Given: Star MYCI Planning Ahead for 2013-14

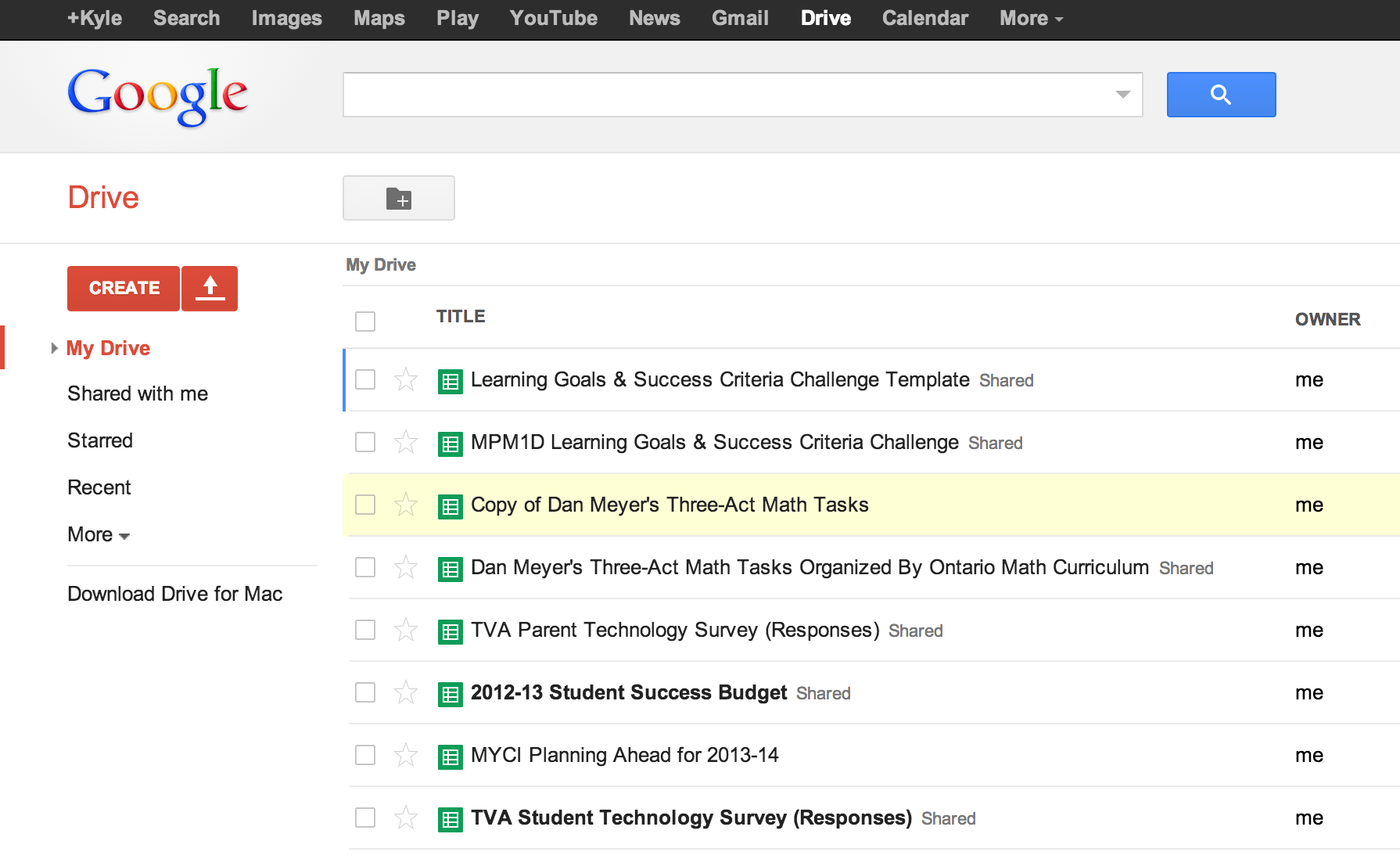Looking at the screenshot, I should point(406,755).
